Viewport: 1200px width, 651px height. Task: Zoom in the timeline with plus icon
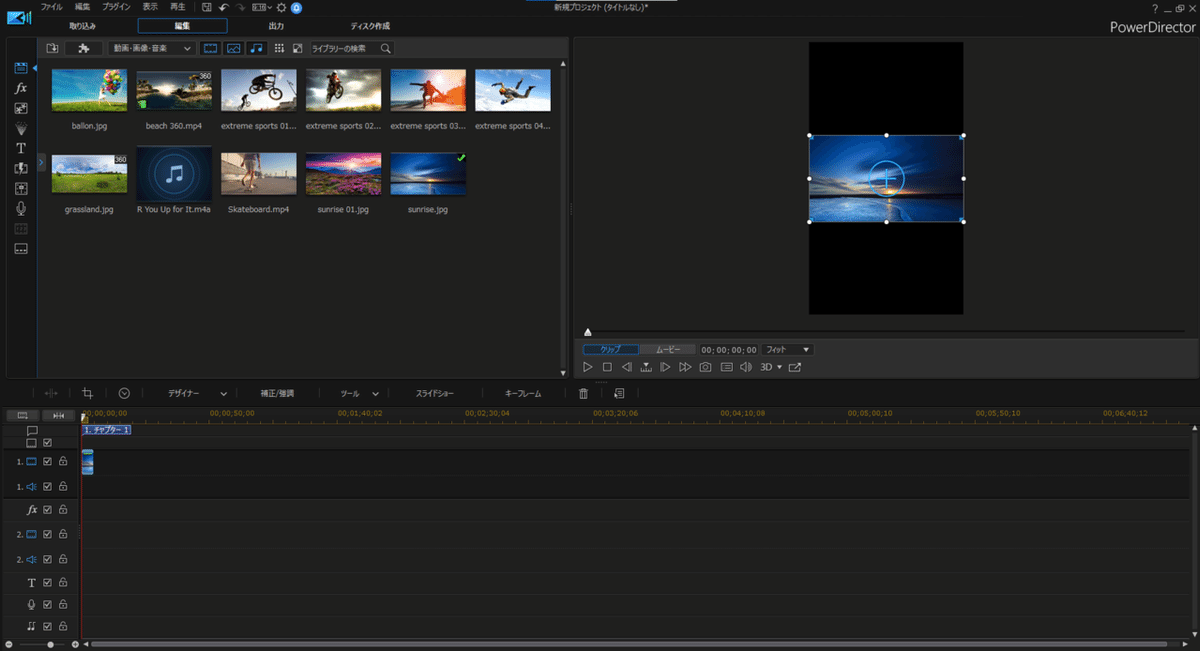point(75,644)
